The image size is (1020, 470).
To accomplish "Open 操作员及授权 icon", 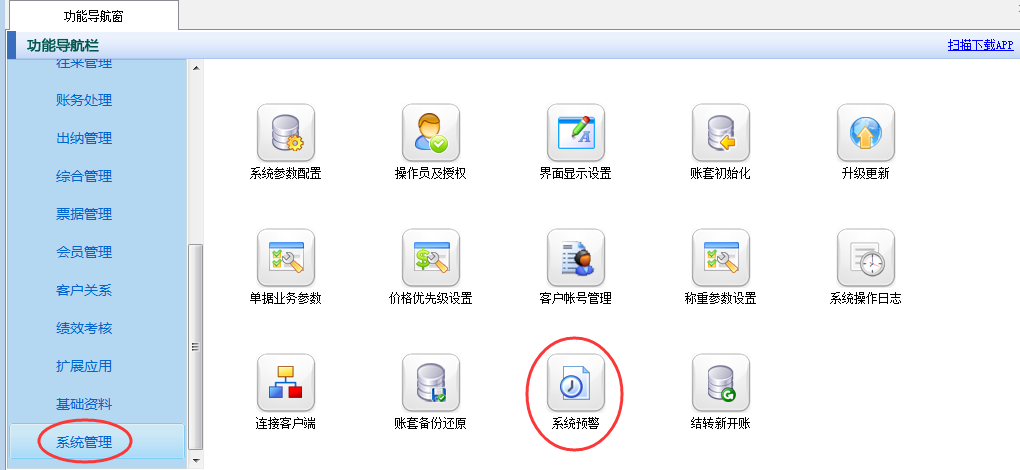I will [431, 133].
